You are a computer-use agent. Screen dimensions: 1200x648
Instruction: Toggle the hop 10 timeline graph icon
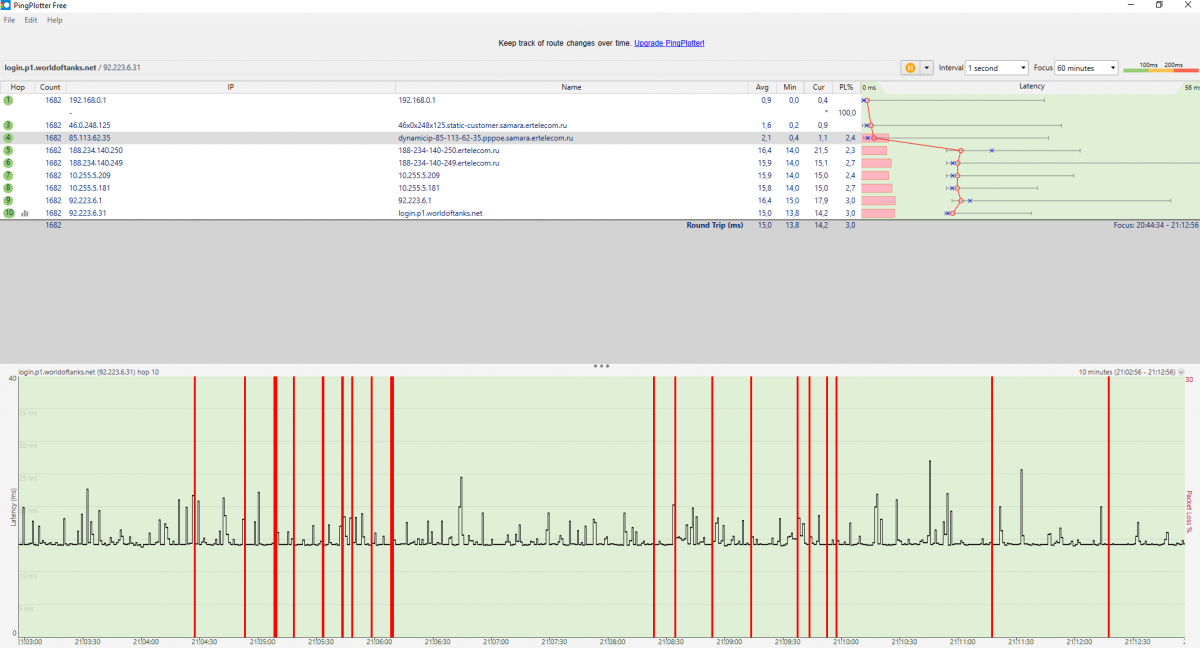[x=25, y=213]
